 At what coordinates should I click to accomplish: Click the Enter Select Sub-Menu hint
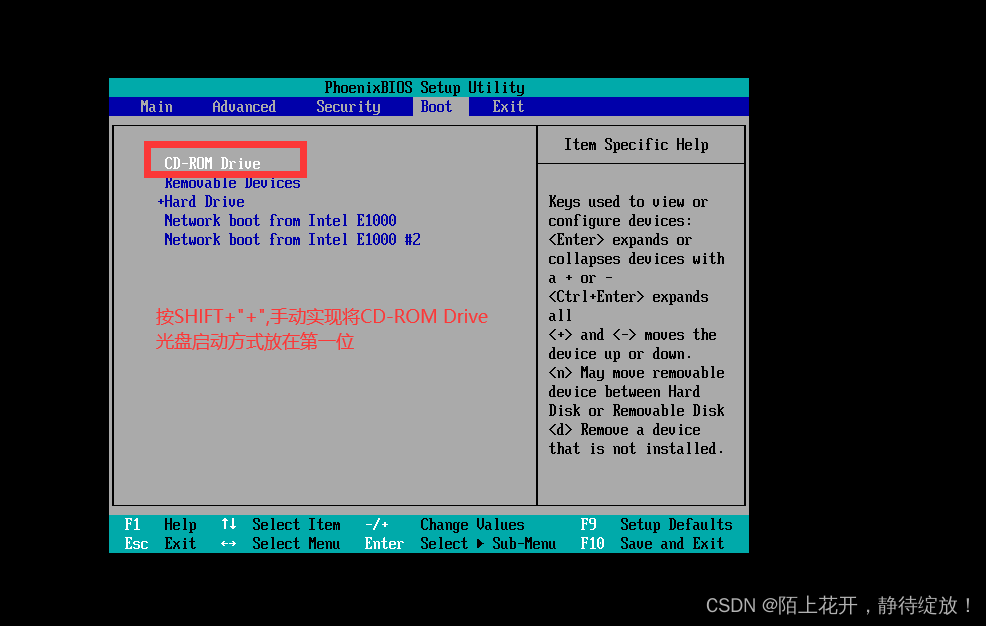click(460, 543)
